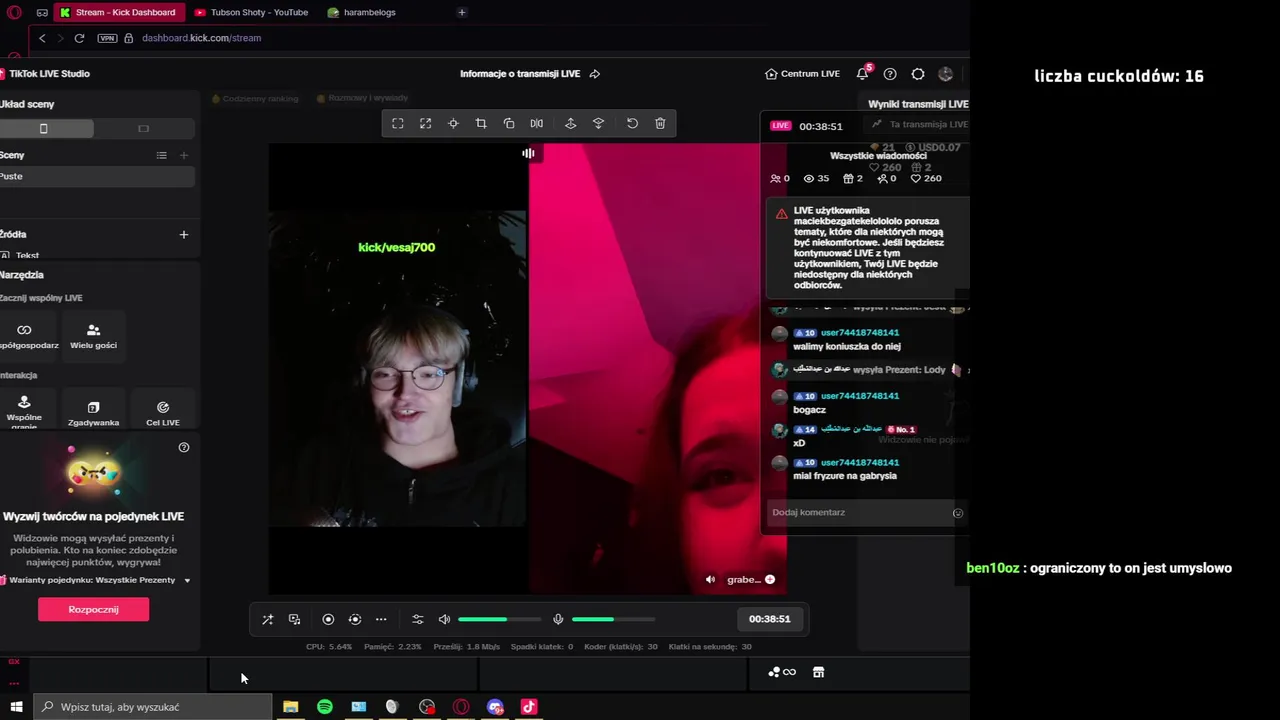Click the media/music overlay icon in the bottom bar
Screen dimensions: 1280x720
pos(294,619)
